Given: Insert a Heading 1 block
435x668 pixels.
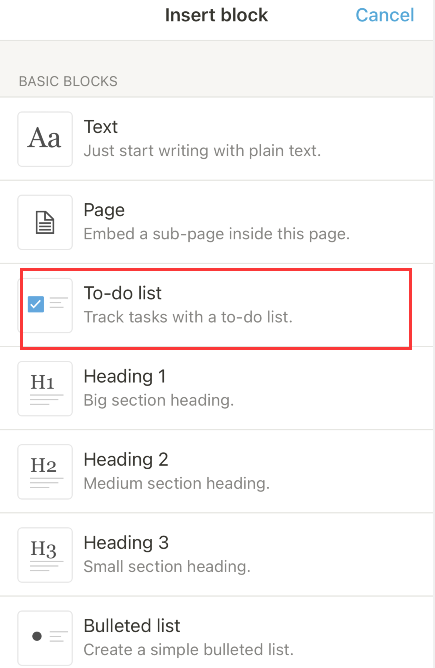Looking at the screenshot, I should click(217, 389).
